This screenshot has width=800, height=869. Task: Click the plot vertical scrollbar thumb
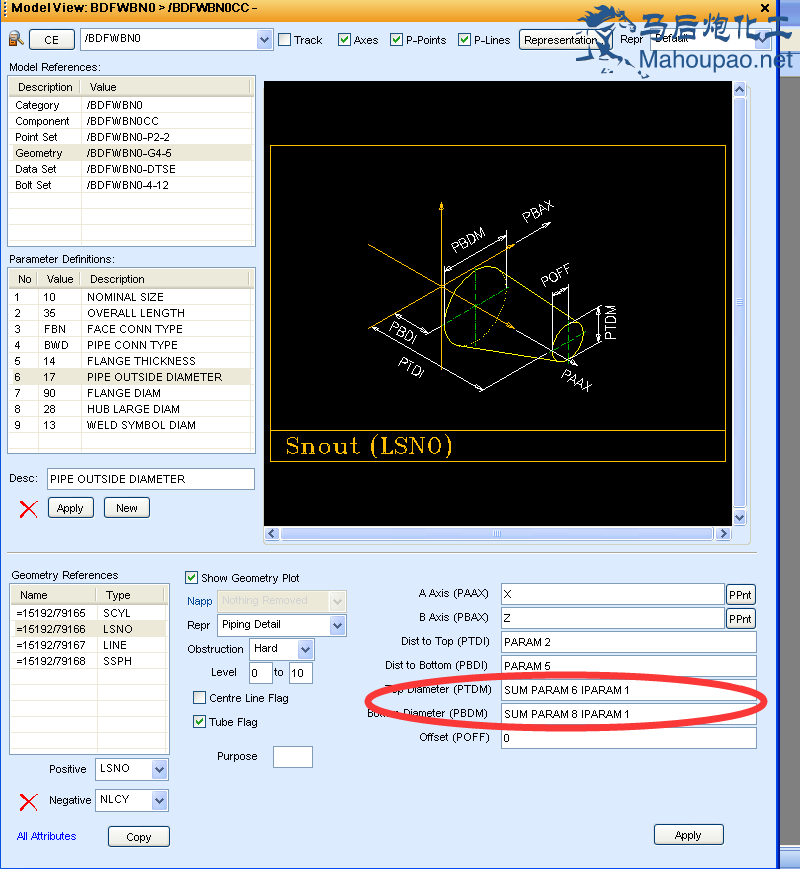[740, 302]
